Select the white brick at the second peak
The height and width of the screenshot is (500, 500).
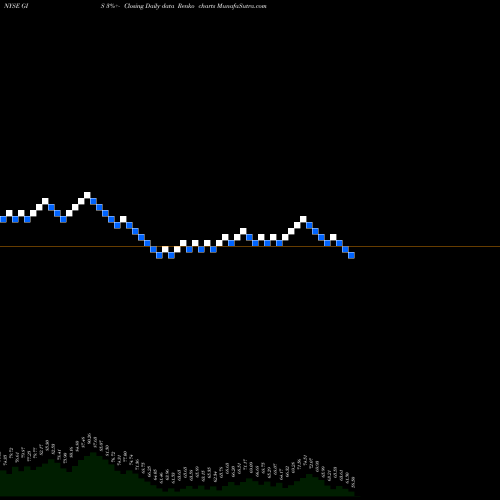(303, 219)
